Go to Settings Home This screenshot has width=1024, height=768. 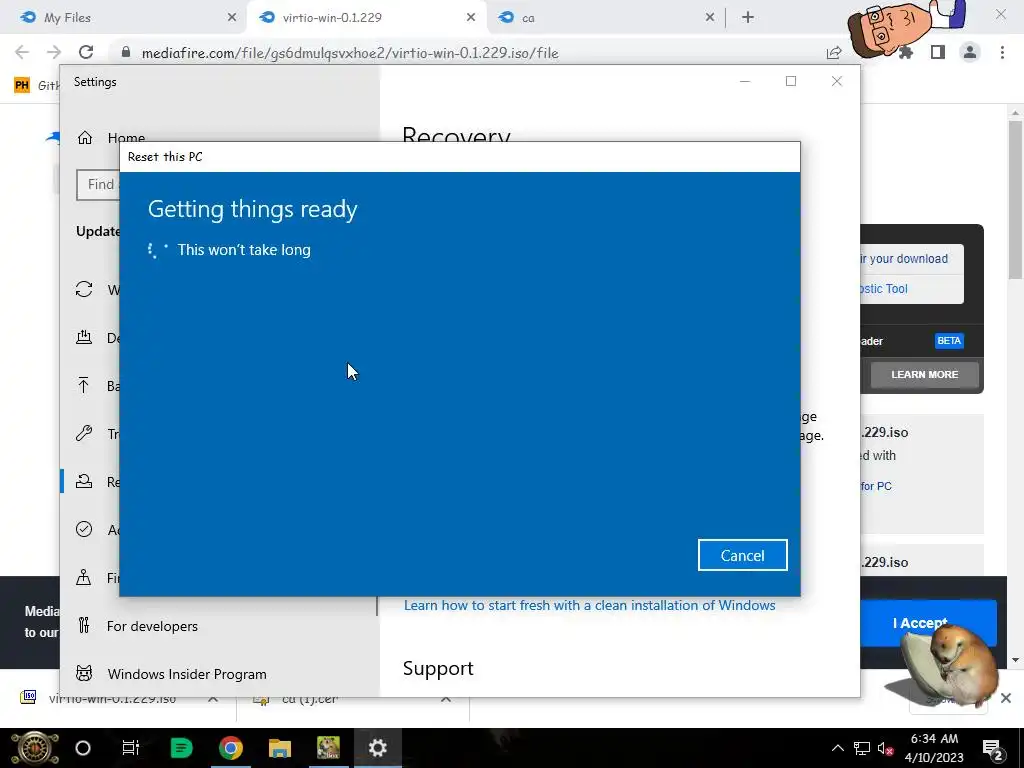click(111, 138)
